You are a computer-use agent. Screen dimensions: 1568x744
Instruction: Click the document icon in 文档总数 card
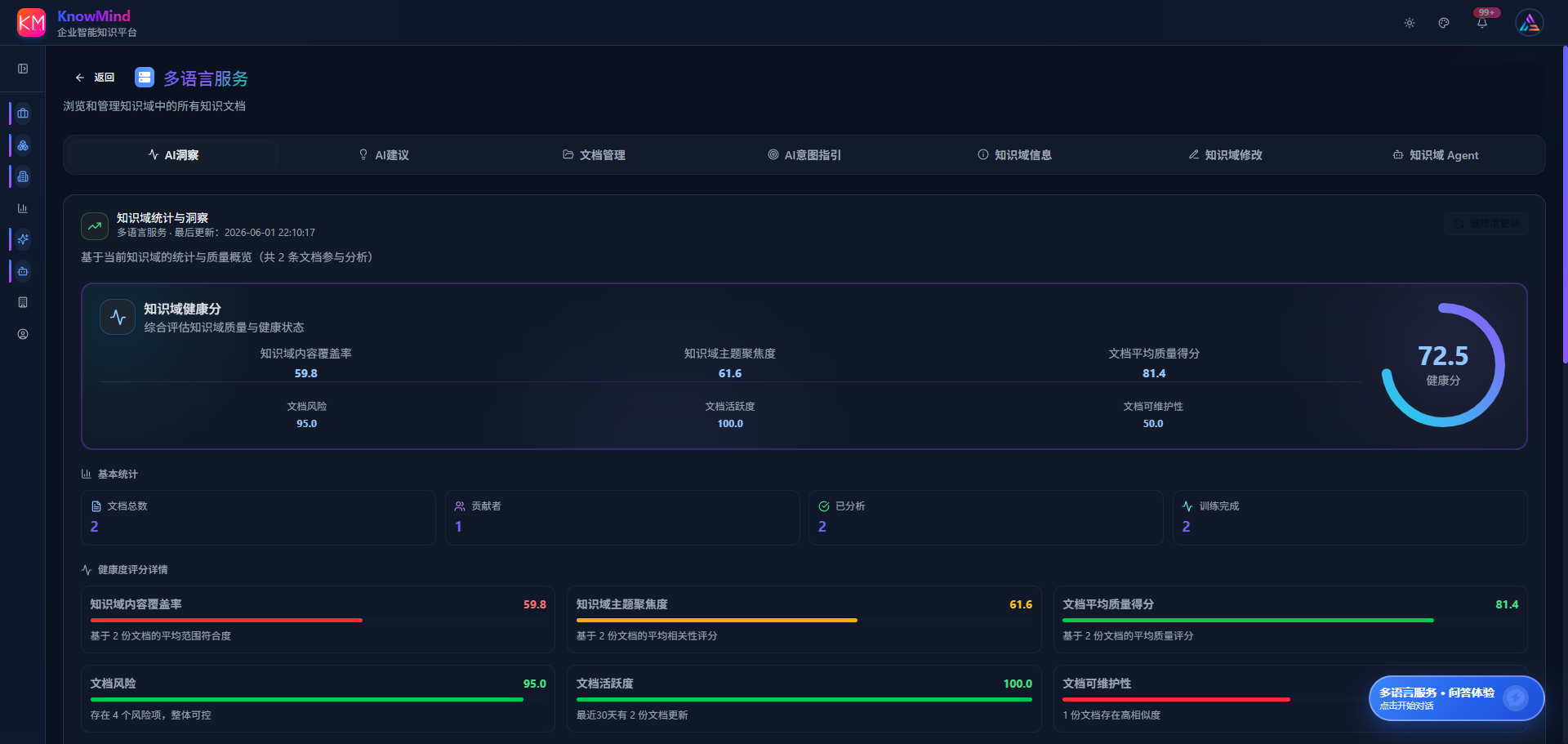click(x=96, y=506)
